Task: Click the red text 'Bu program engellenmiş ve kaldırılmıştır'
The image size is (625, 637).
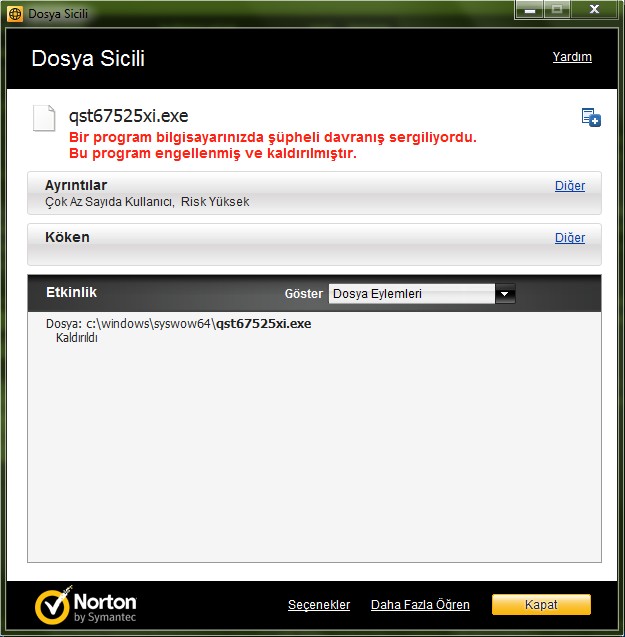Action: coord(213,154)
